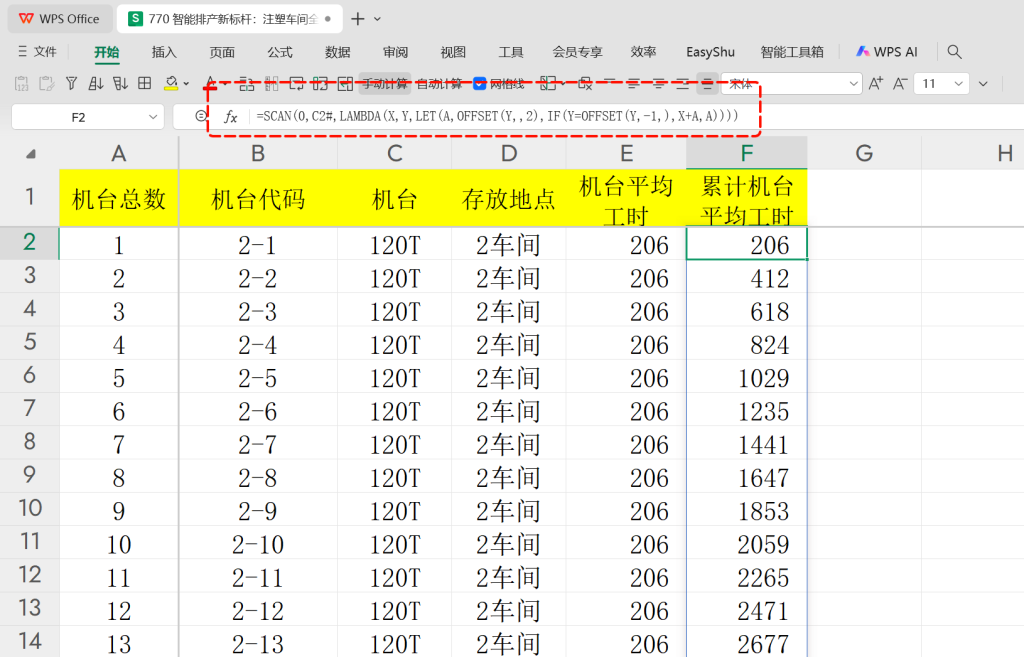Click the cell with value 2677
Screen dimensions: 1024x657
tap(746, 643)
